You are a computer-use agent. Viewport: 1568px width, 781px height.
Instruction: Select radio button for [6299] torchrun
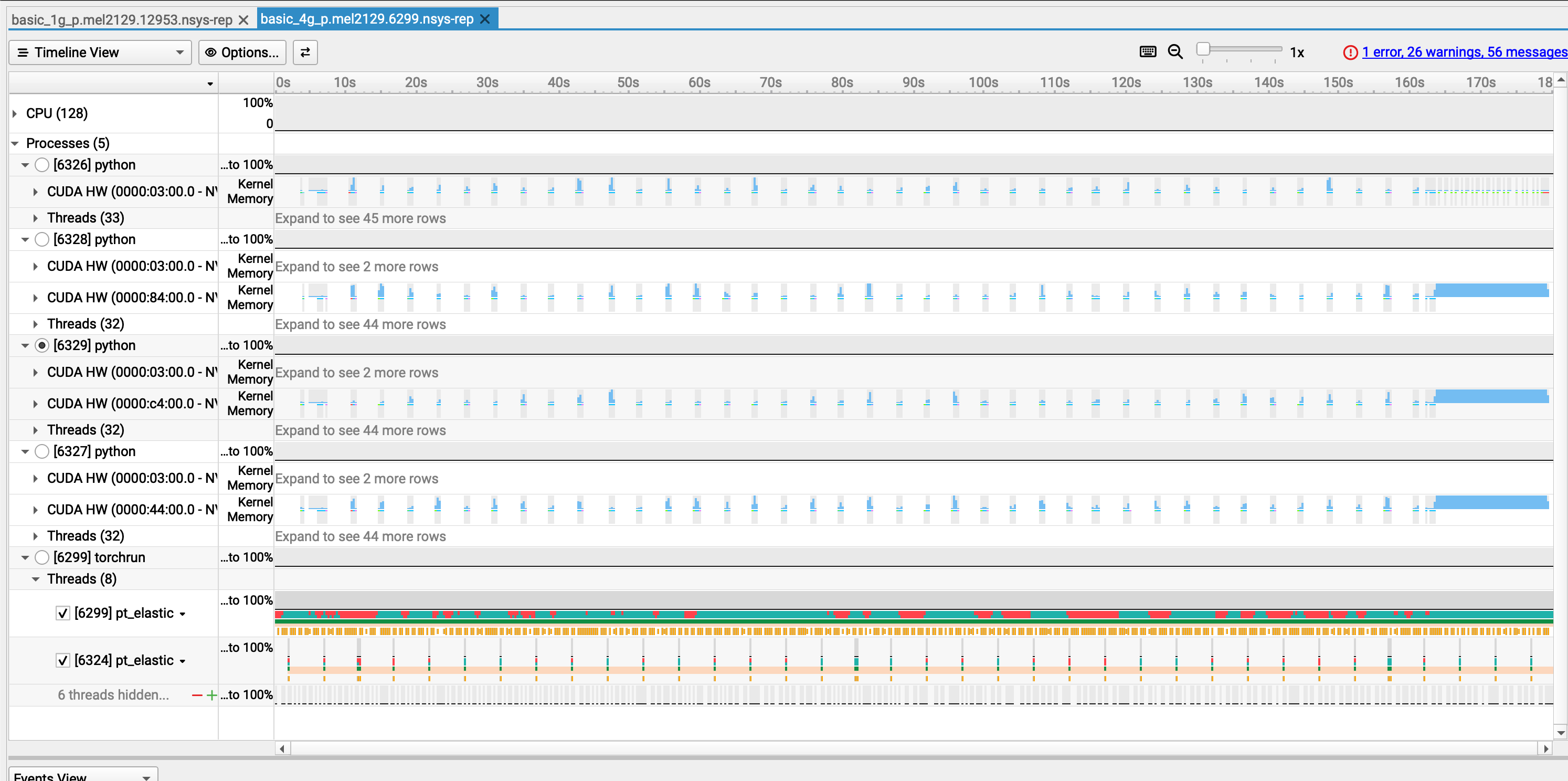click(41, 557)
